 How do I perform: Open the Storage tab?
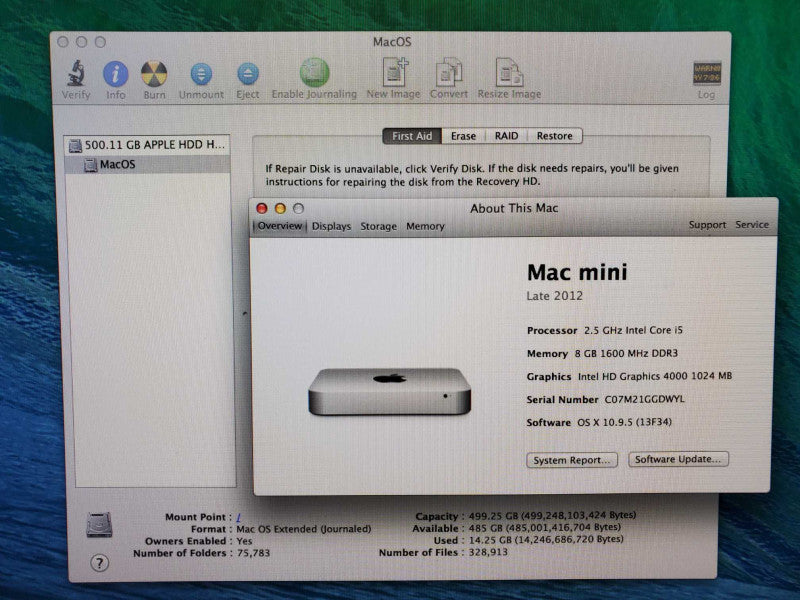coord(379,226)
